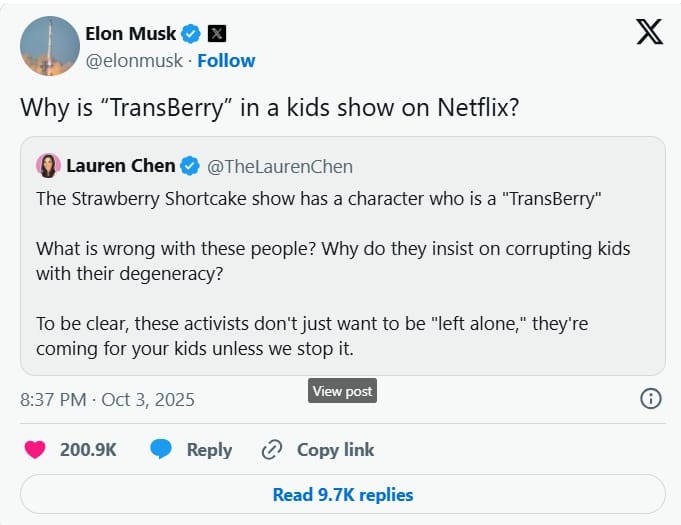Screen dimensions: 681x525
Task: Follow the @elonmusk account
Action: click(x=226, y=61)
